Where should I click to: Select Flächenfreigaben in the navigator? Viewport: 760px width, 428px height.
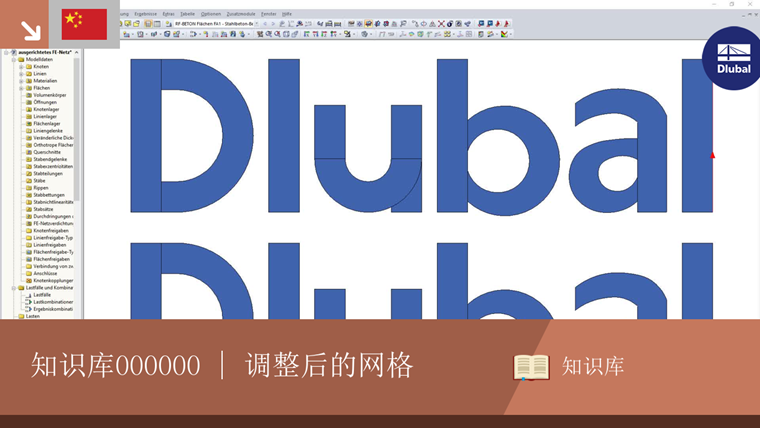[51, 259]
